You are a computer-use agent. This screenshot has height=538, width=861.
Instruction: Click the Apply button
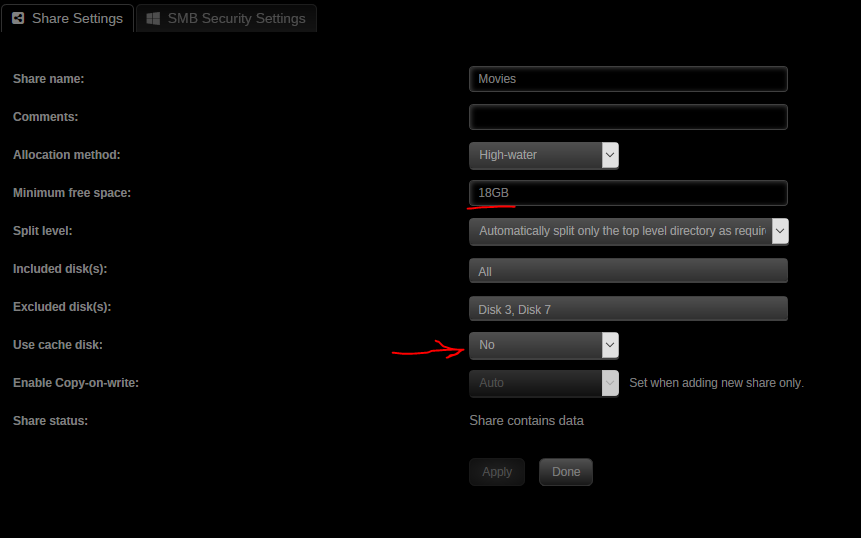pos(497,472)
